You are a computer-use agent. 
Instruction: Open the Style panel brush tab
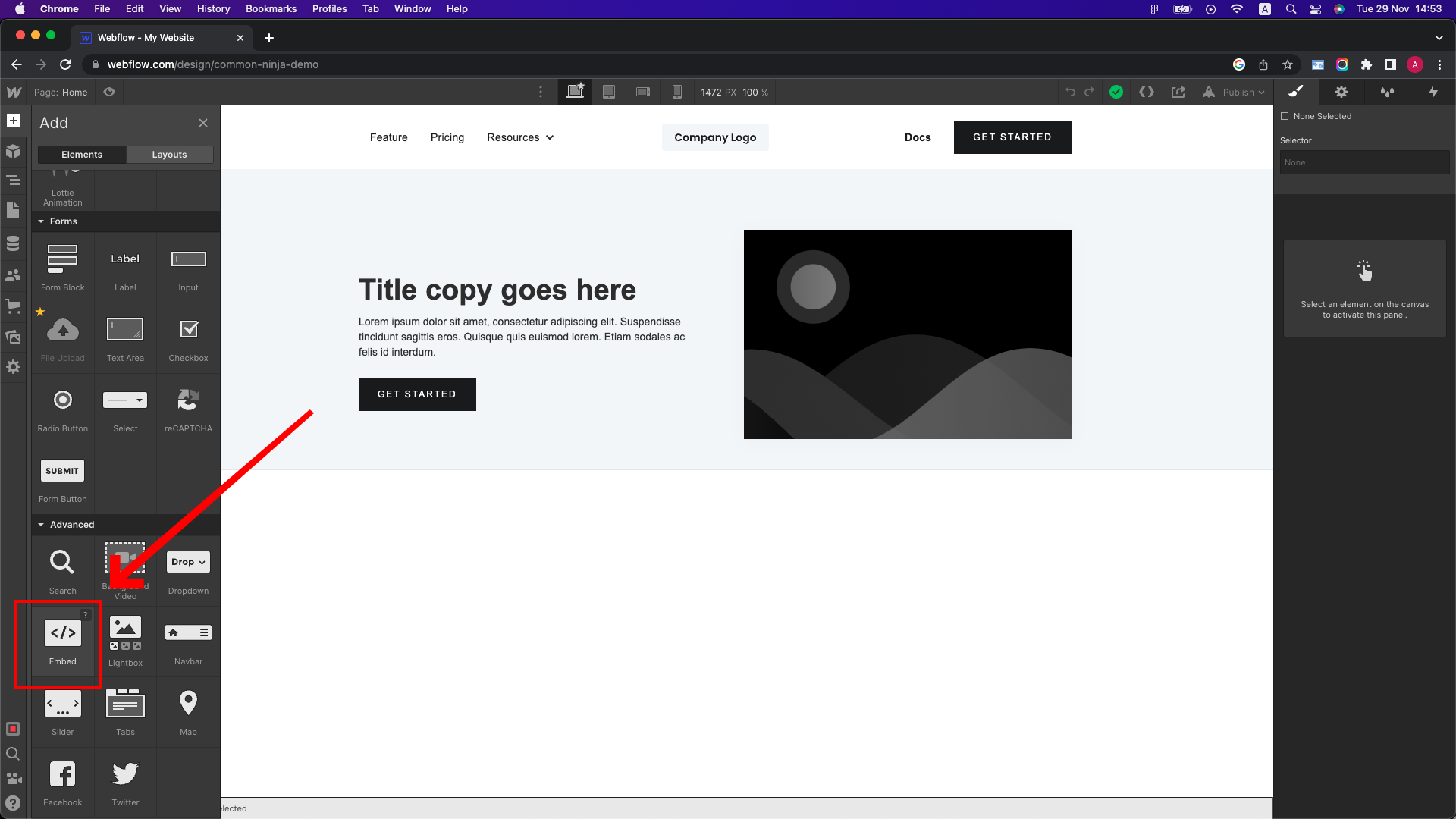(x=1296, y=92)
